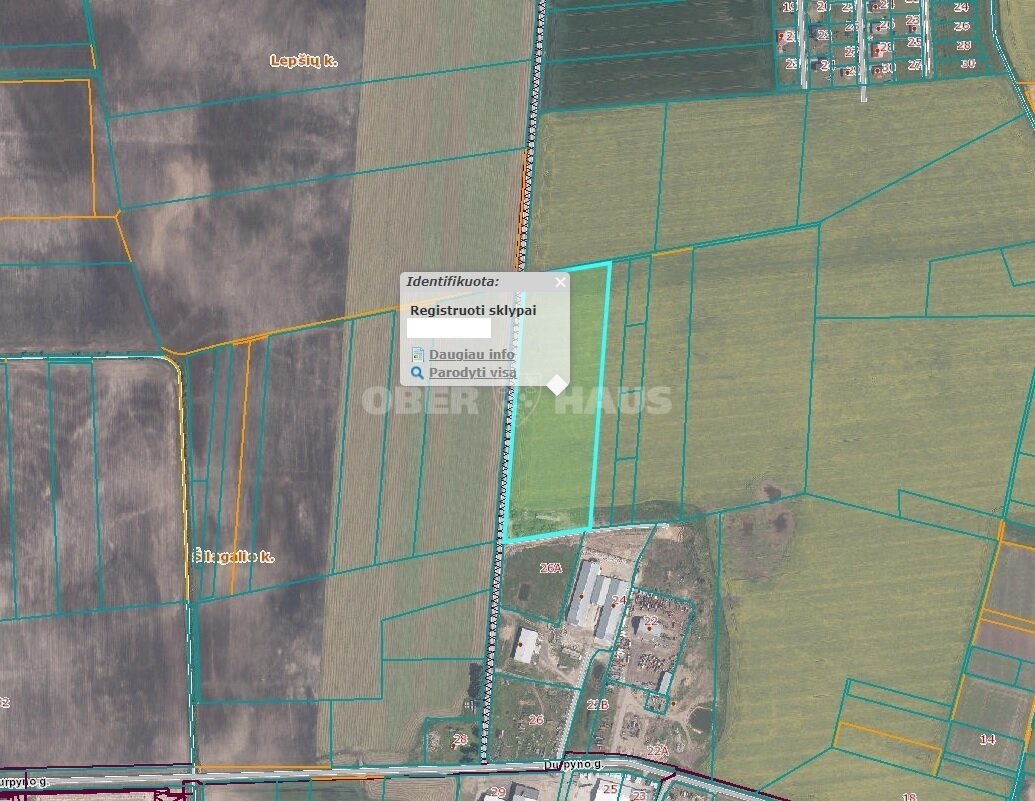Click parcel label 26A on the map

pyautogui.click(x=551, y=567)
